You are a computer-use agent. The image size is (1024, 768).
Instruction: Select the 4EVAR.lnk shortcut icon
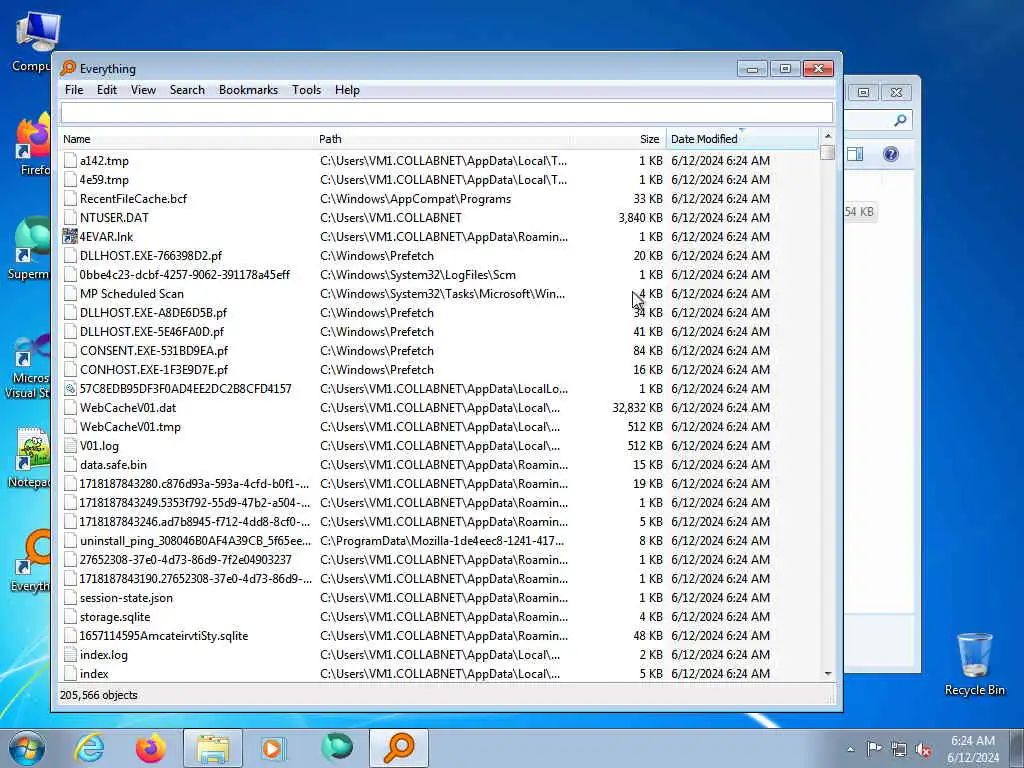[x=70, y=236]
